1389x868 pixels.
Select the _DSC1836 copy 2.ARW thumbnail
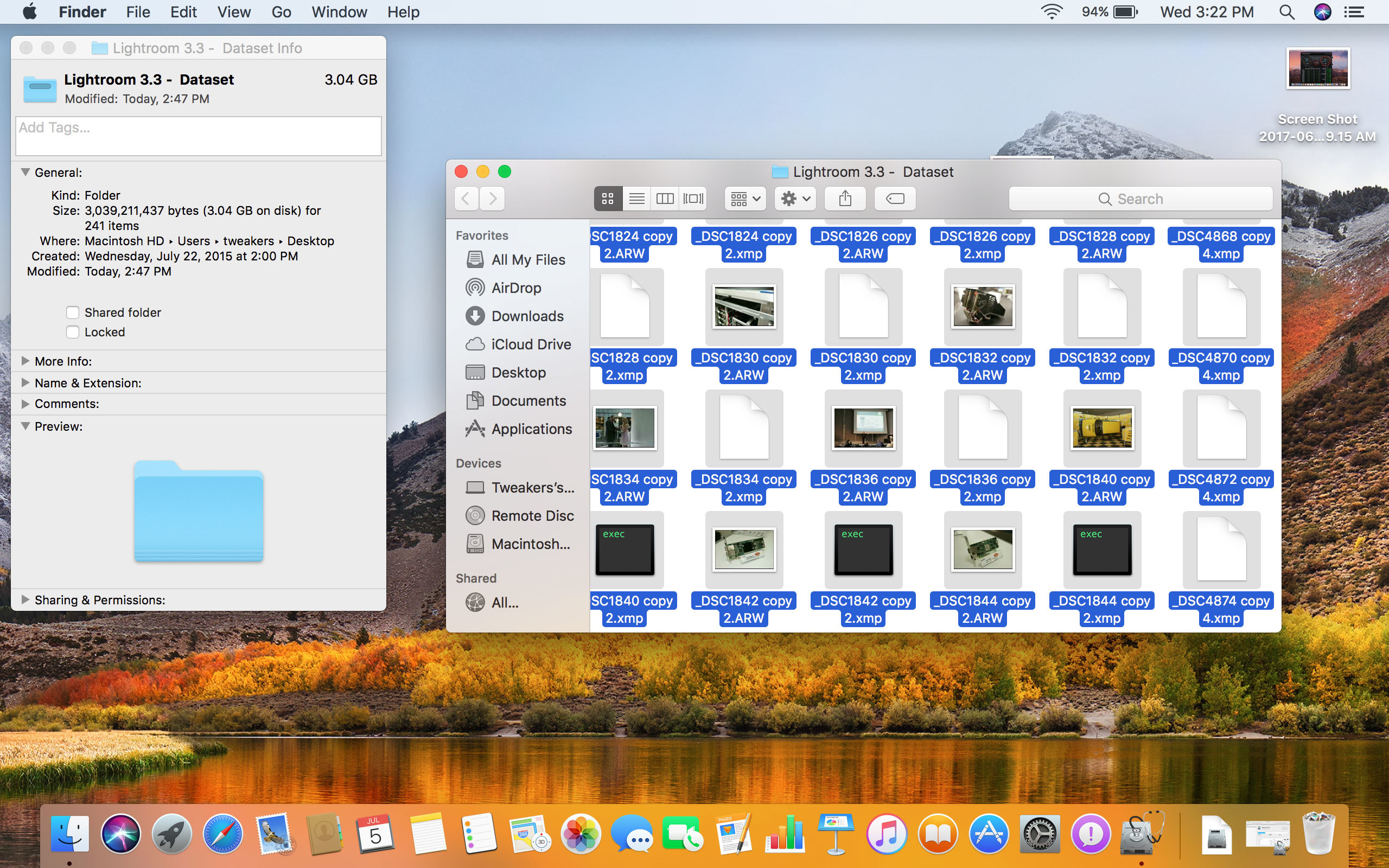(x=863, y=428)
